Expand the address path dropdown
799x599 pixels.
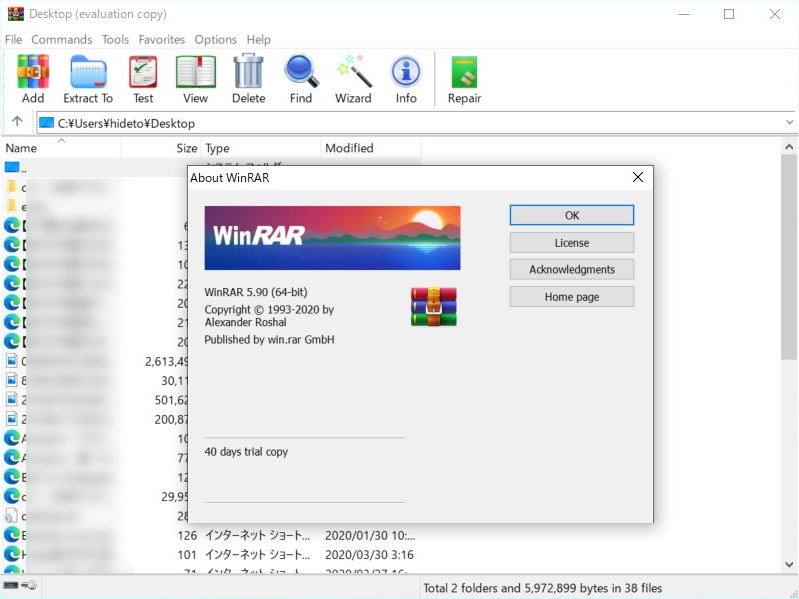tap(789, 122)
